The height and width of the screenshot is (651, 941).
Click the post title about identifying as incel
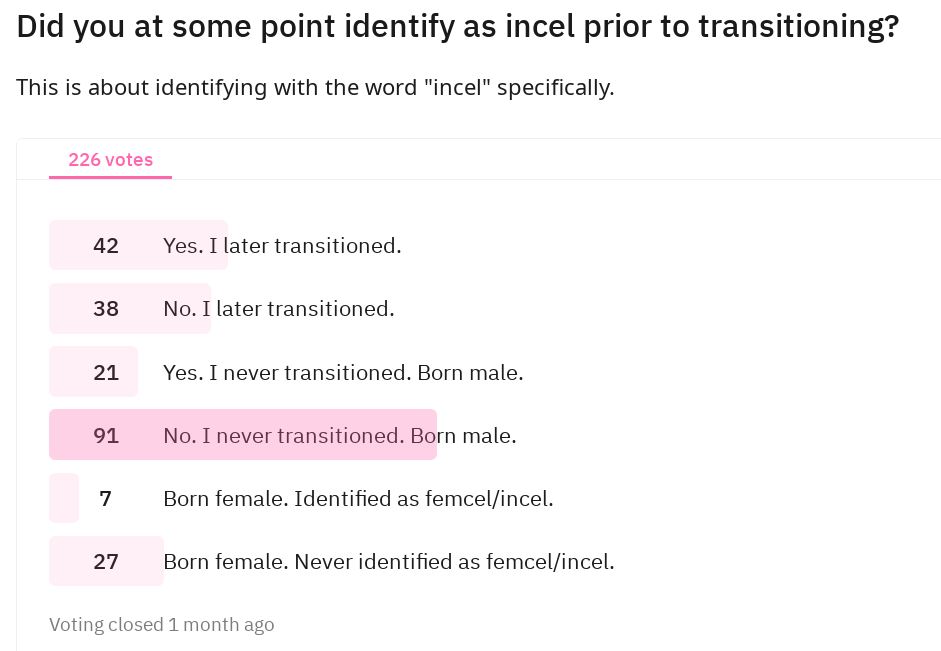tap(458, 26)
